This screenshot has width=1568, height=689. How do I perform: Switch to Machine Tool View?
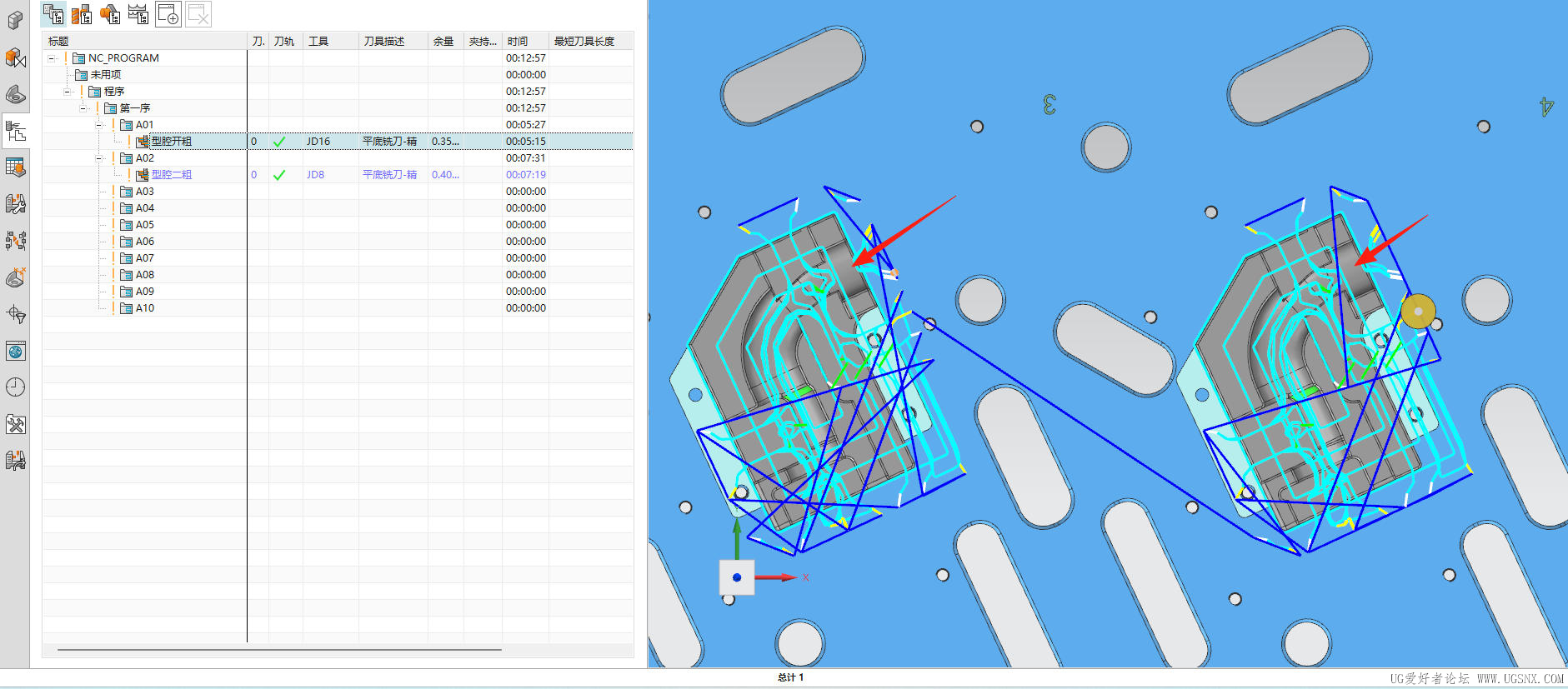(82, 14)
